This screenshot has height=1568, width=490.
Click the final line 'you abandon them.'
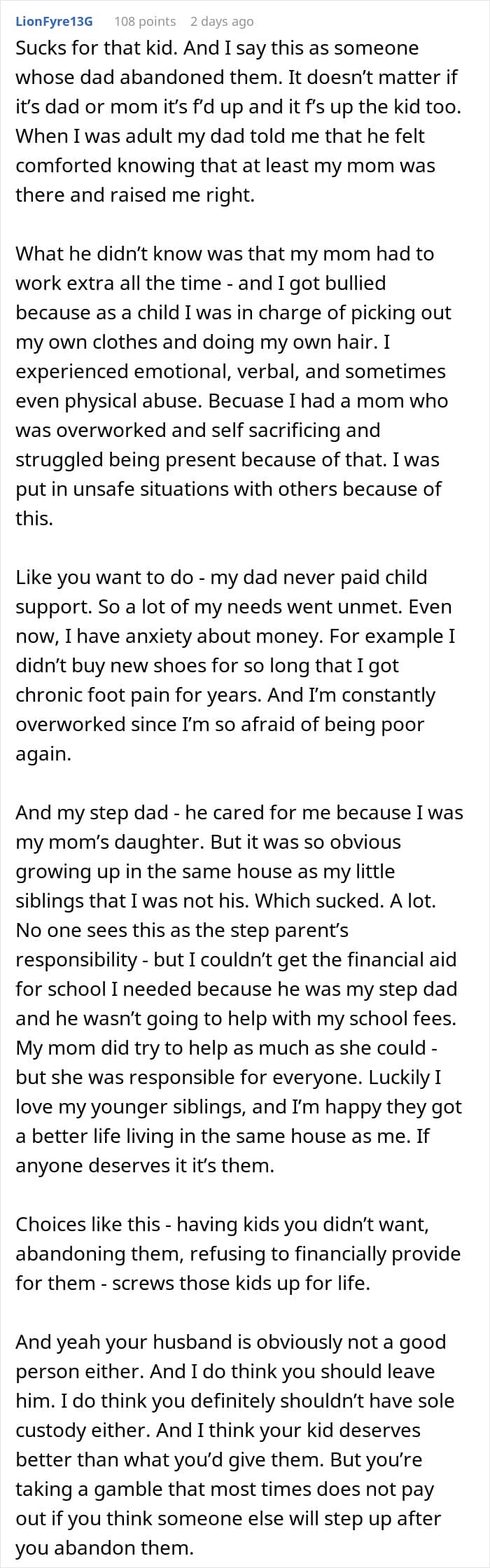tap(104, 1548)
